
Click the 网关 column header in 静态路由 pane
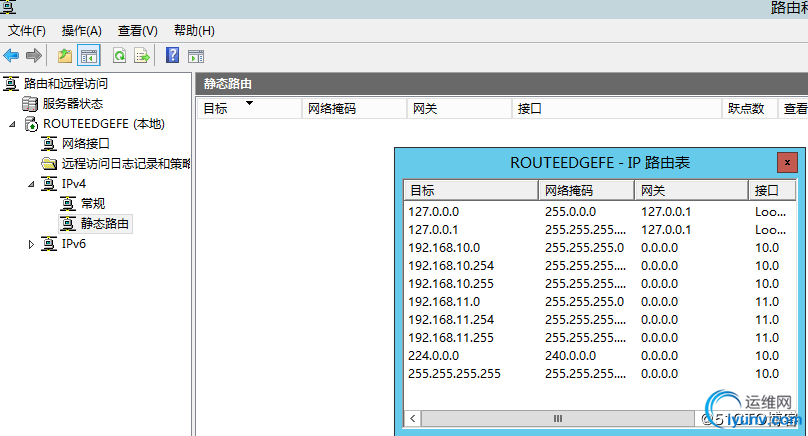pyautogui.click(x=460, y=108)
